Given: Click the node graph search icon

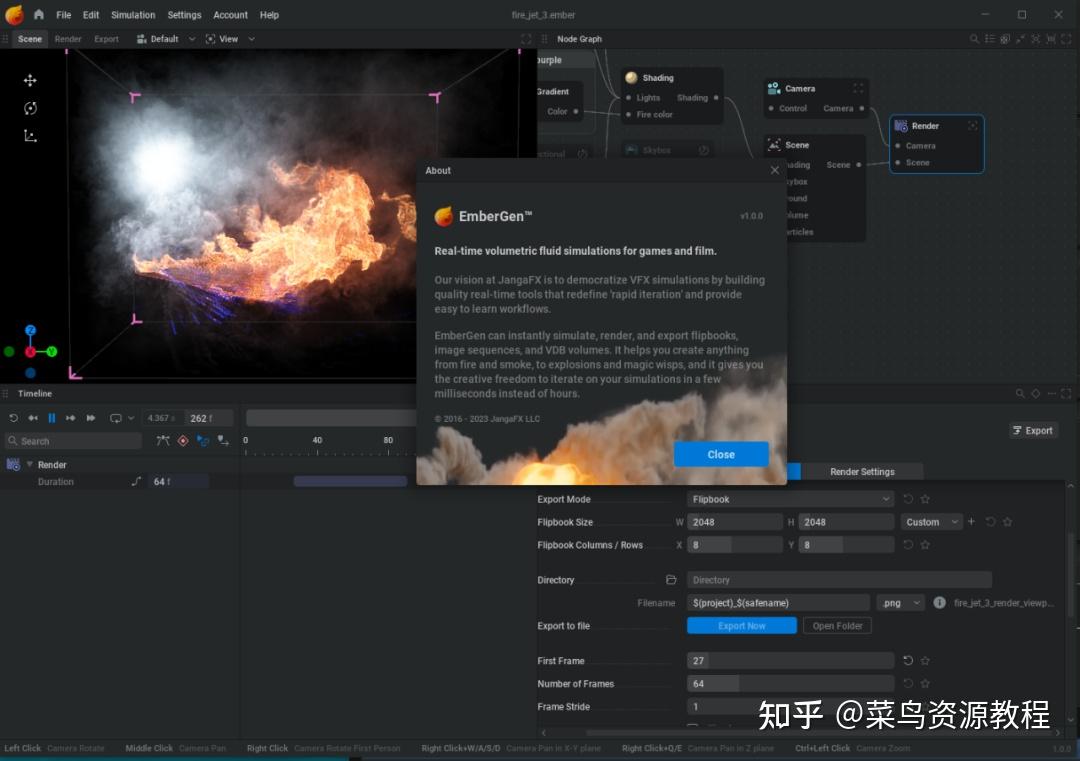Looking at the screenshot, I should coord(973,38).
